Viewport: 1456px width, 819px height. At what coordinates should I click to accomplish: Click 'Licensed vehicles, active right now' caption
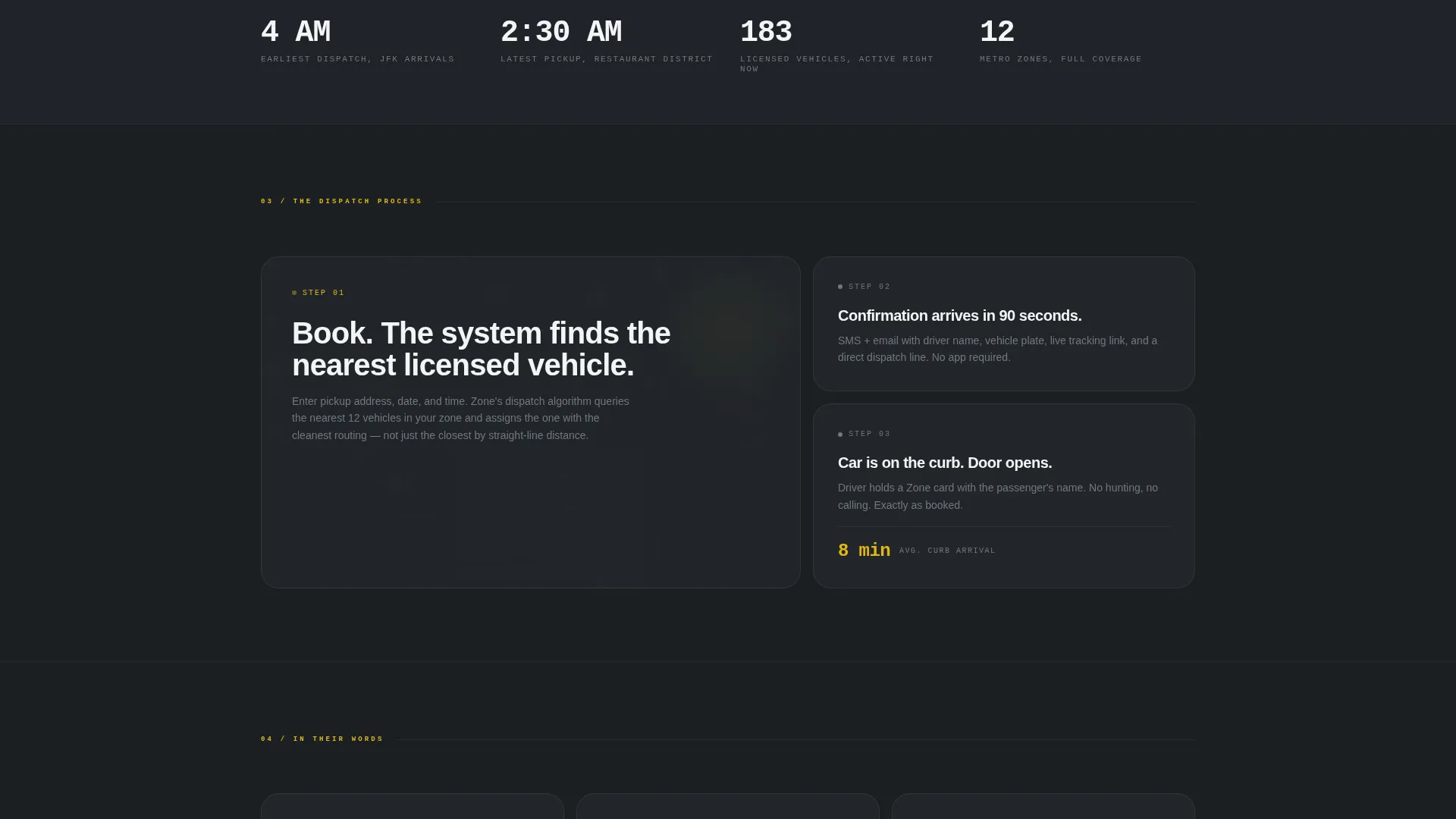point(837,64)
